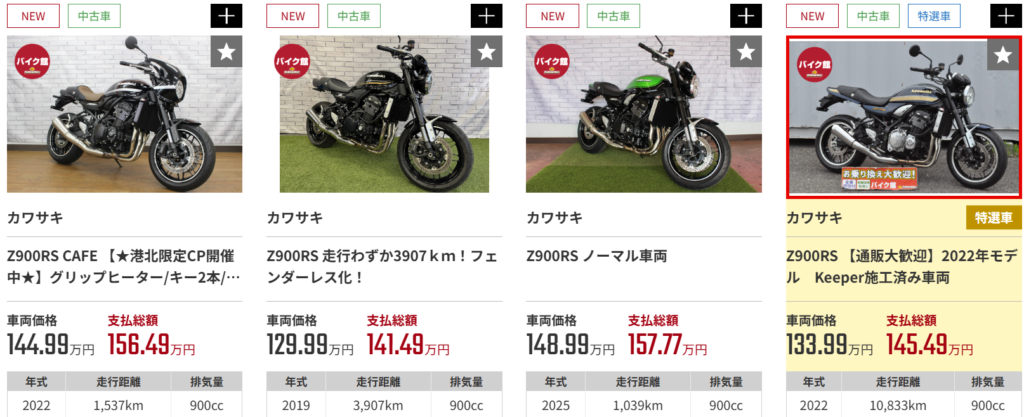Screen dimensions: 1024x417
Task: Favorite the Z900RS CAFE with star icon
Action: (226, 52)
